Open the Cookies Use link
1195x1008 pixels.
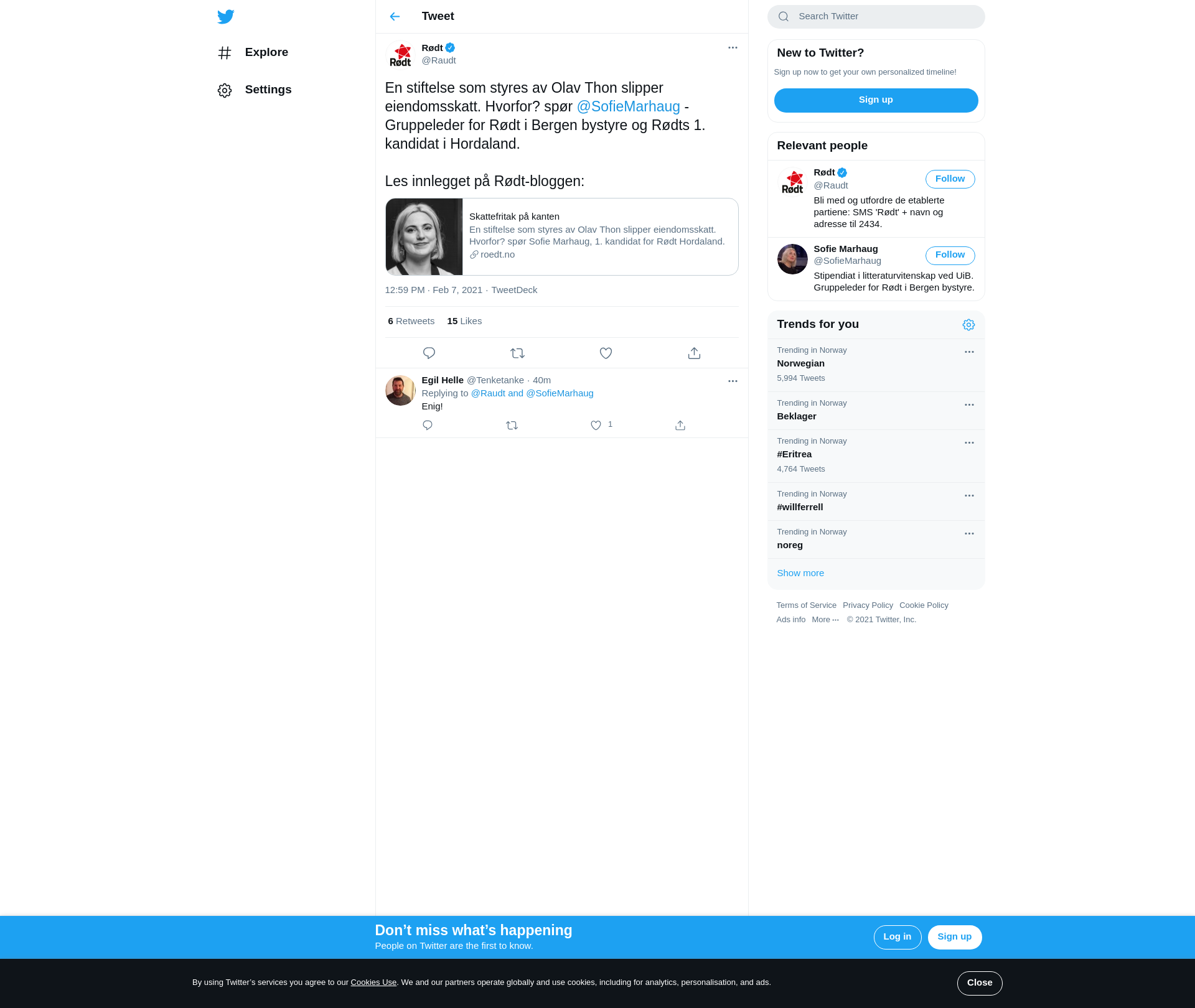coord(373,983)
